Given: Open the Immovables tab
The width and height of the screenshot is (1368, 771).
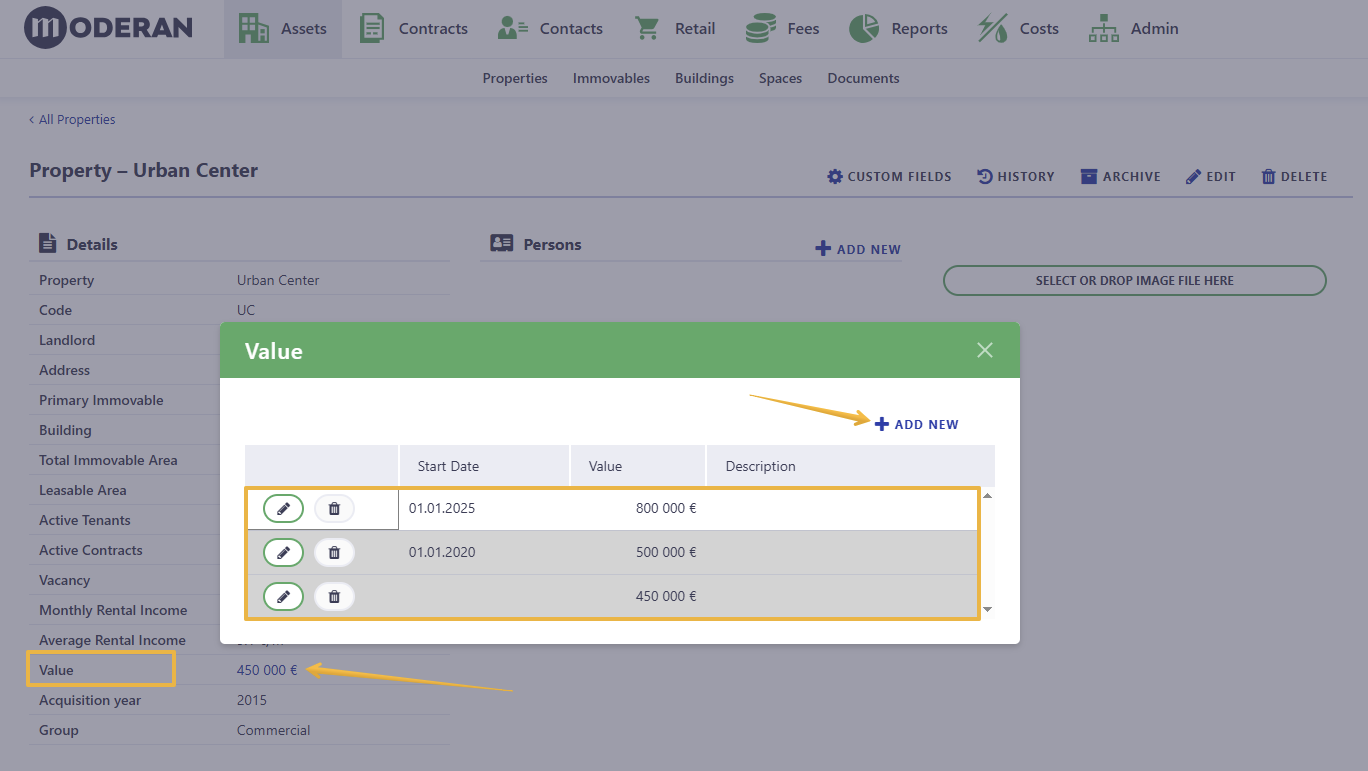Looking at the screenshot, I should (x=611, y=78).
